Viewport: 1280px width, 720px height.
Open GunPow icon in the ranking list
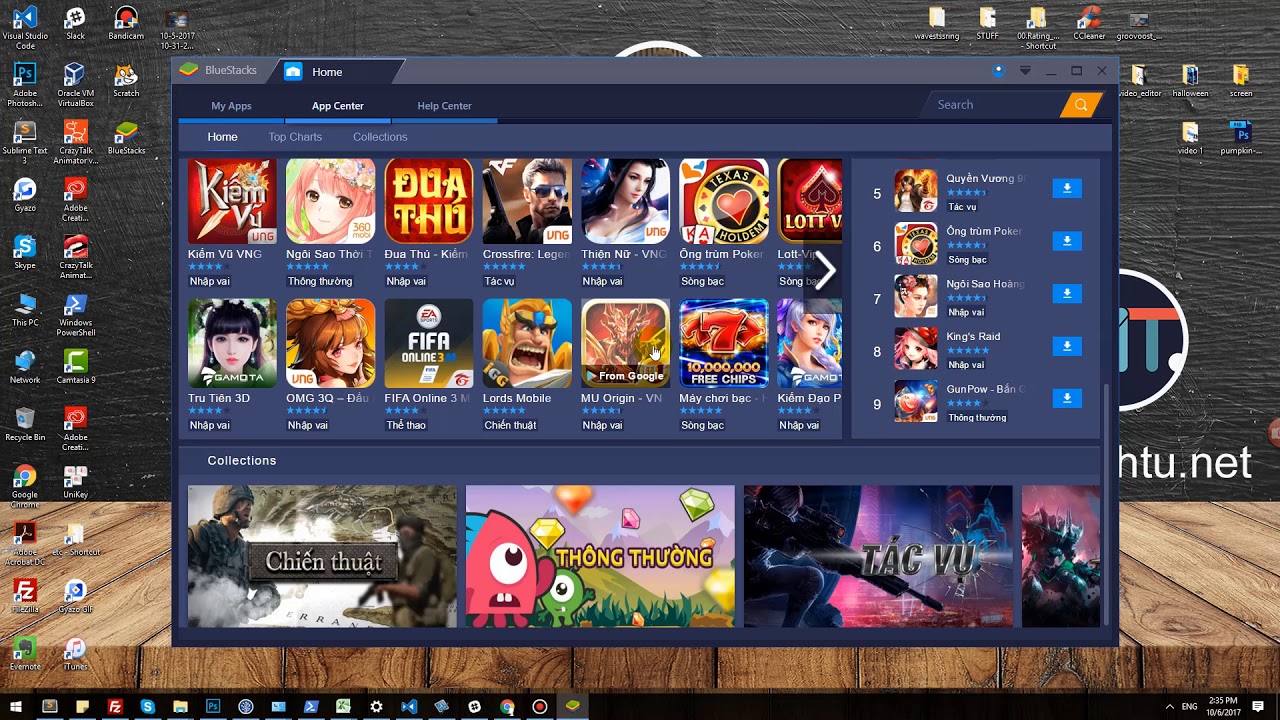pos(916,401)
